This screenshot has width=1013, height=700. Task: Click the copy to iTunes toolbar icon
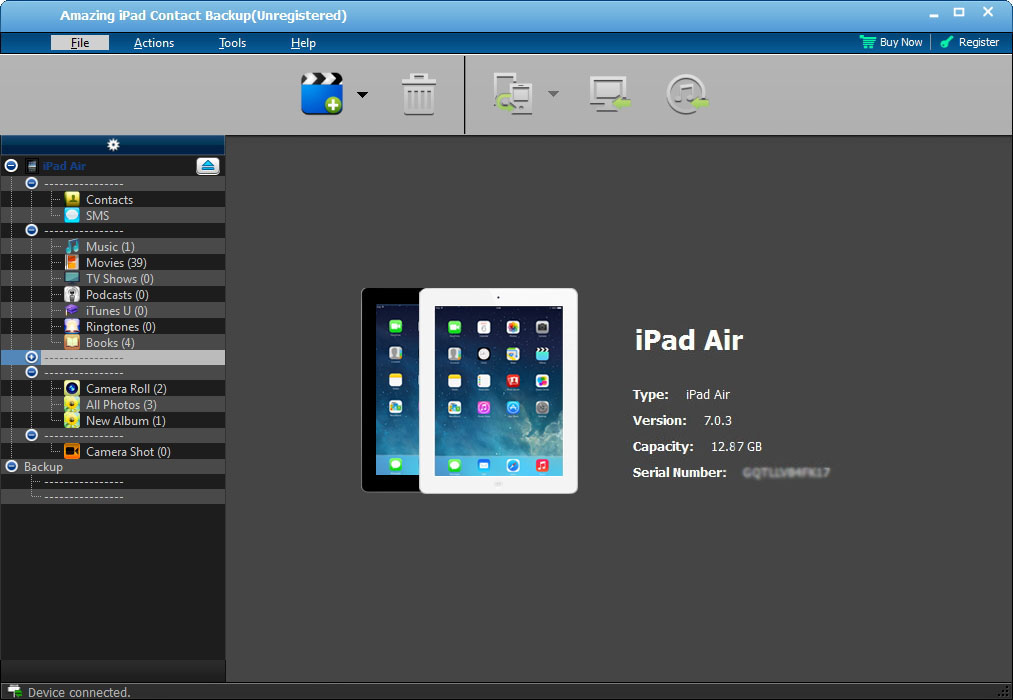click(687, 94)
